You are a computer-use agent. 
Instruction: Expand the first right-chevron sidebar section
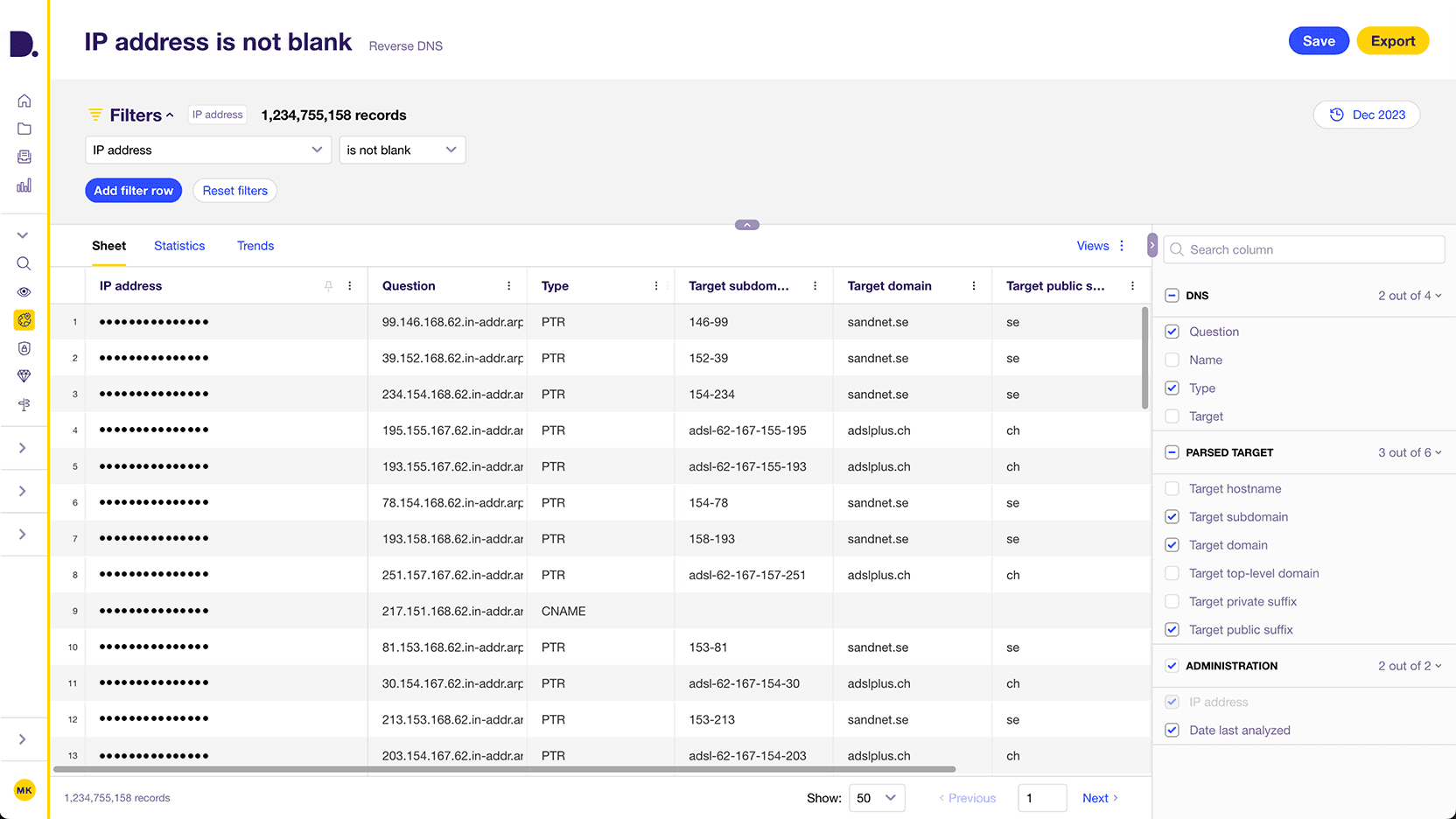(x=23, y=448)
